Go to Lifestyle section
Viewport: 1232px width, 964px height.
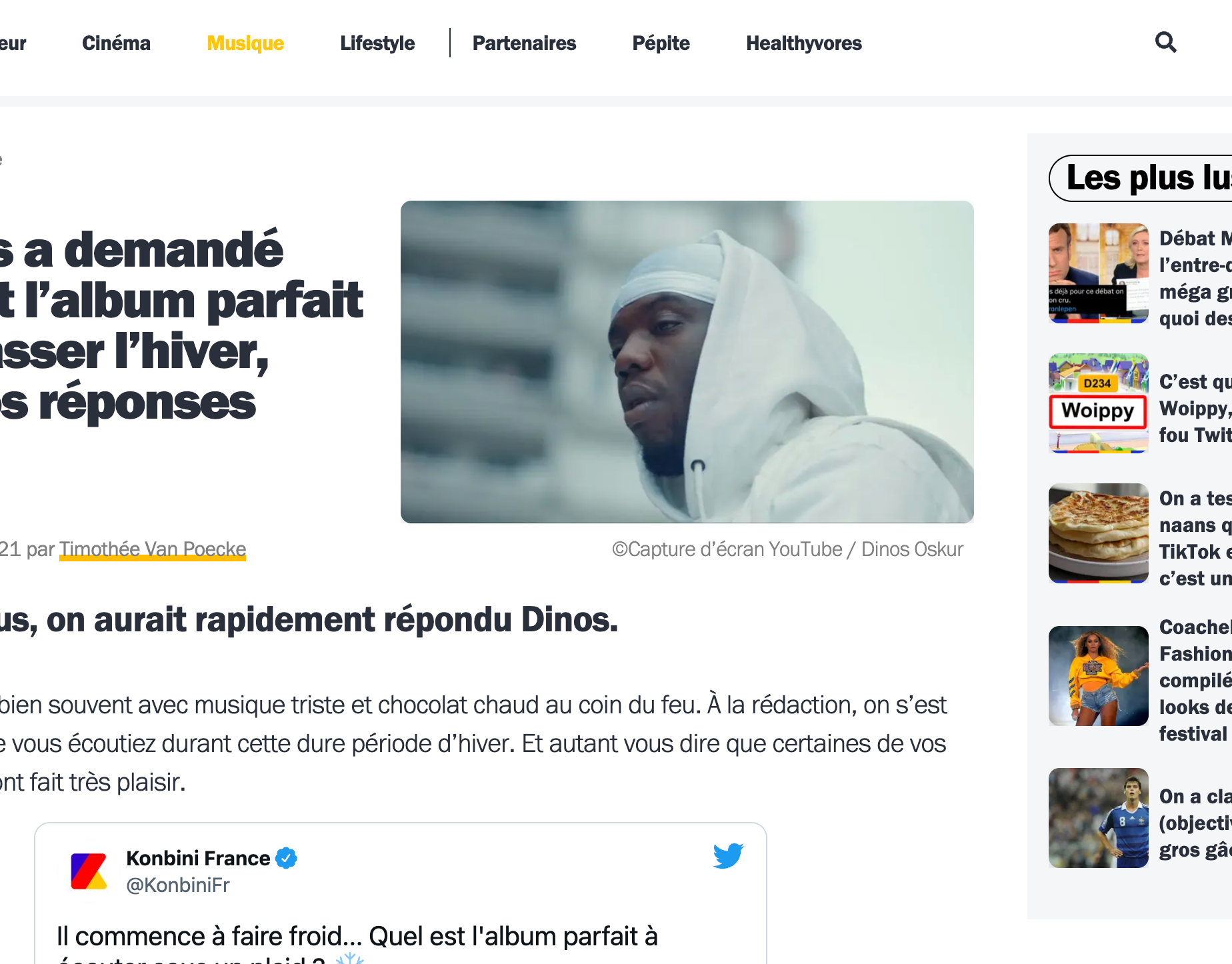tap(377, 43)
